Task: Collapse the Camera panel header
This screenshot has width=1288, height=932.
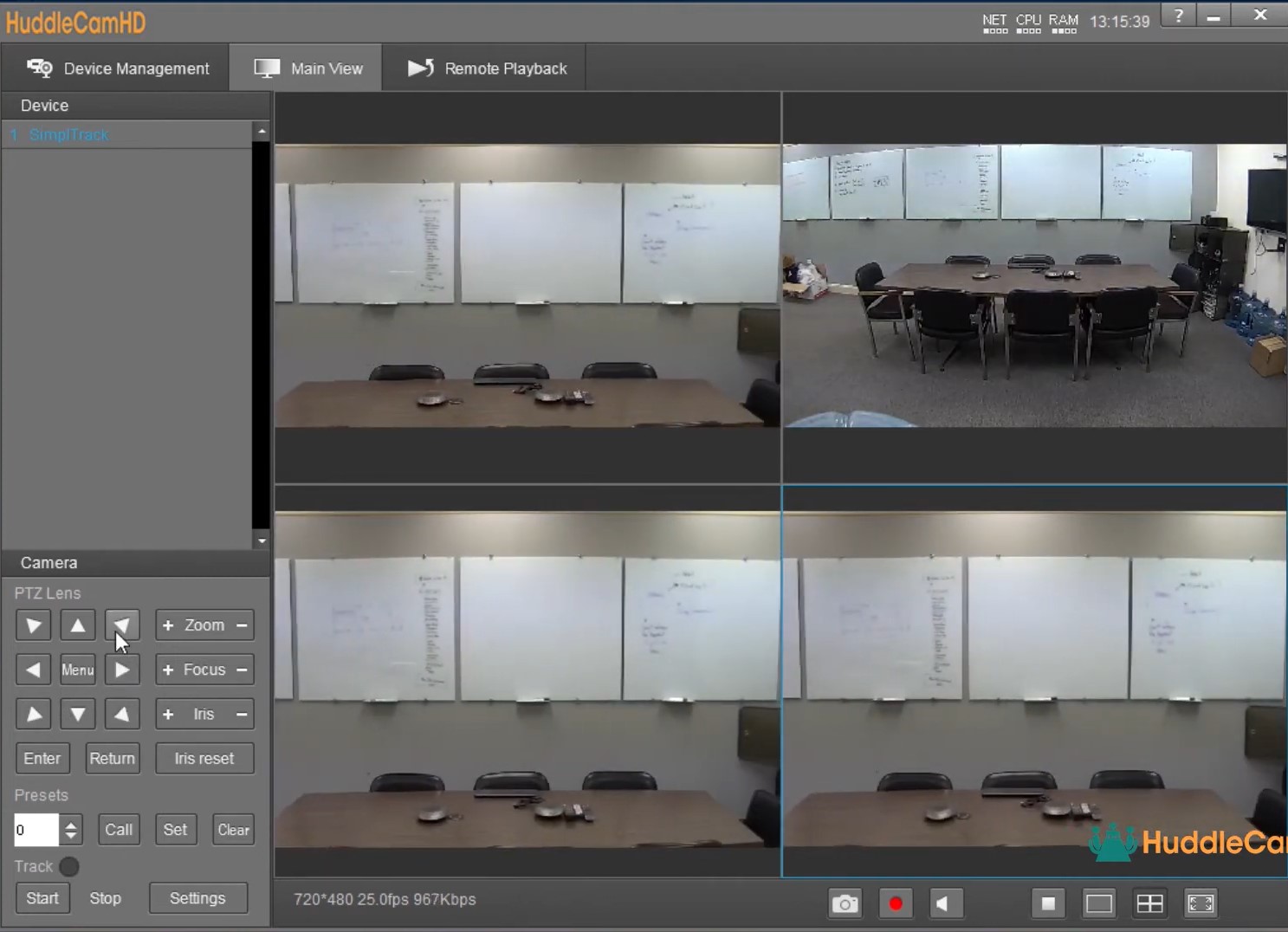Action: (x=49, y=562)
